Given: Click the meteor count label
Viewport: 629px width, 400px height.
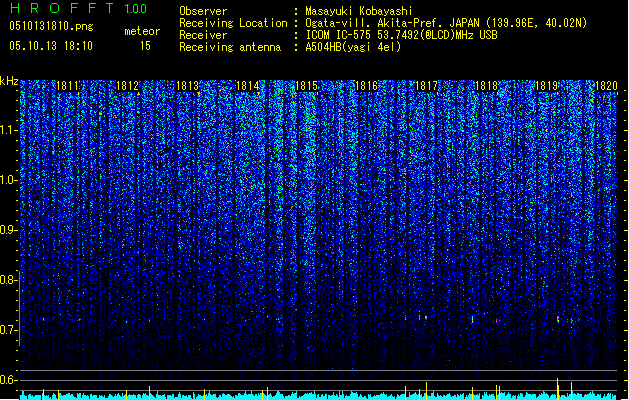Looking at the screenshot, I should tap(142, 31).
